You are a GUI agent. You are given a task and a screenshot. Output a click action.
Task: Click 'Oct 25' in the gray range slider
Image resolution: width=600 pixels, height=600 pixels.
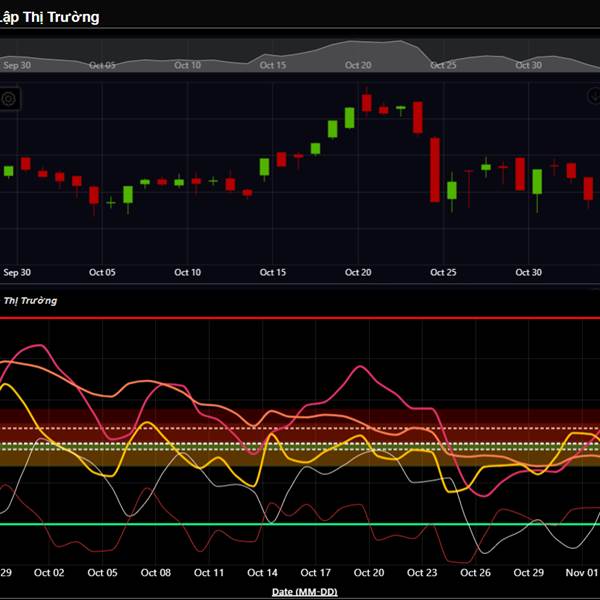coord(443,65)
